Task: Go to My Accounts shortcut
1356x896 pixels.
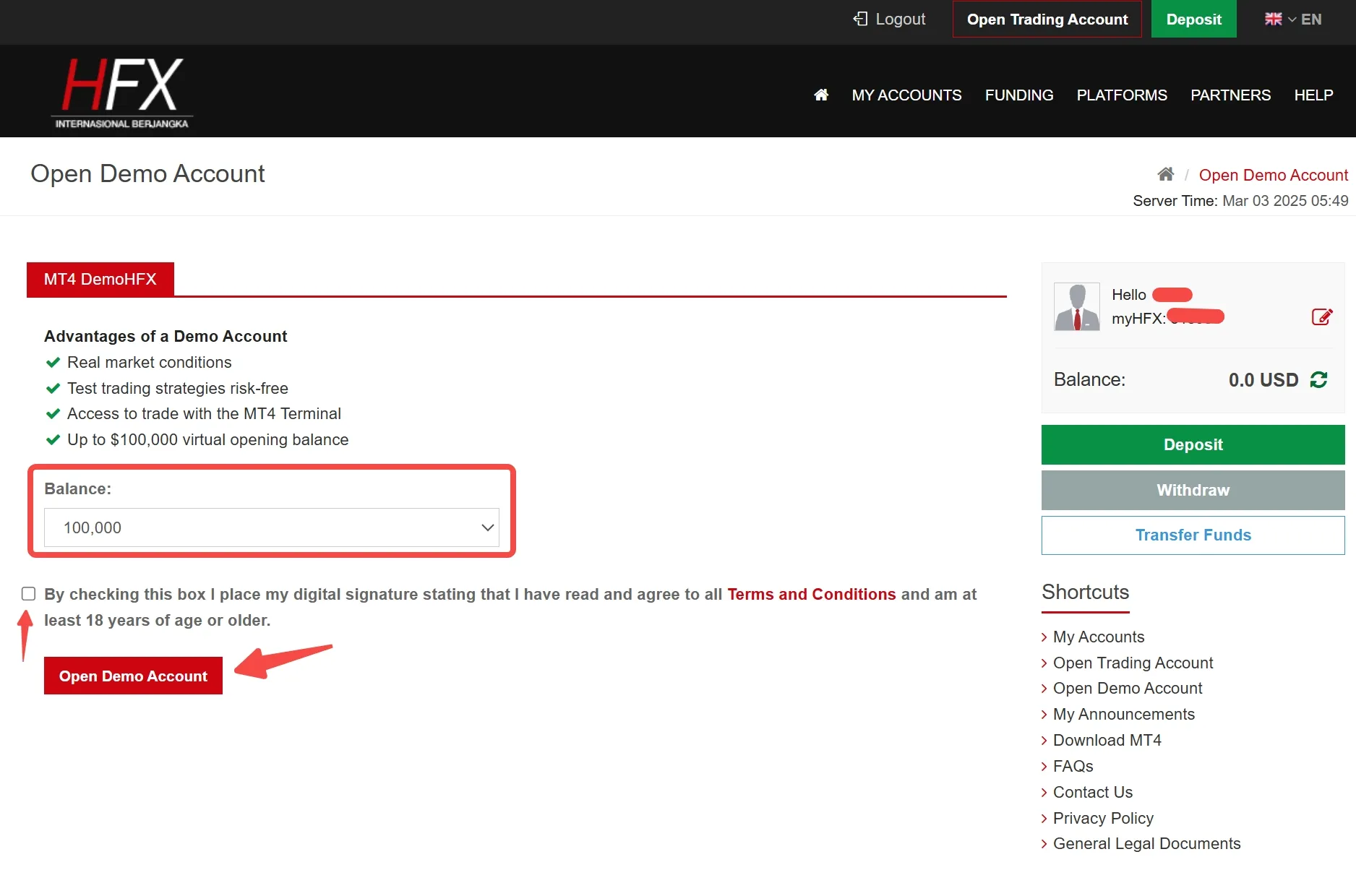Action: (1099, 637)
